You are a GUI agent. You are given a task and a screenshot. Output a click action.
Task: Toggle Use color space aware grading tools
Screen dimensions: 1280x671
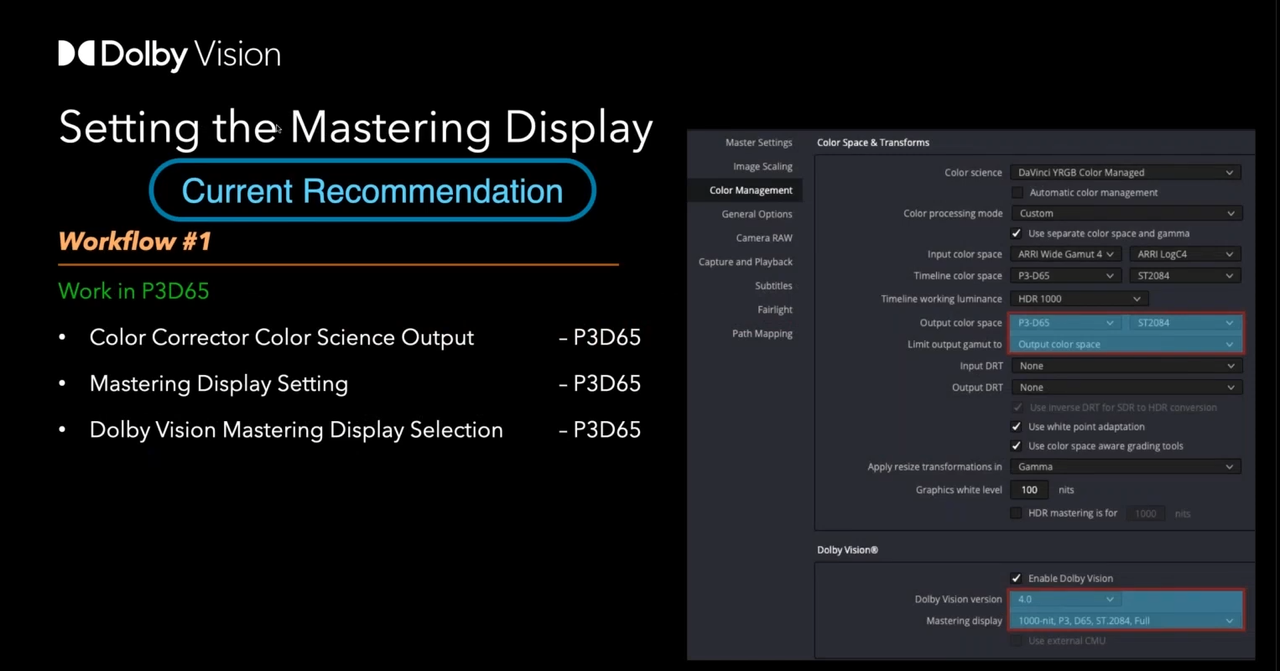point(1017,446)
